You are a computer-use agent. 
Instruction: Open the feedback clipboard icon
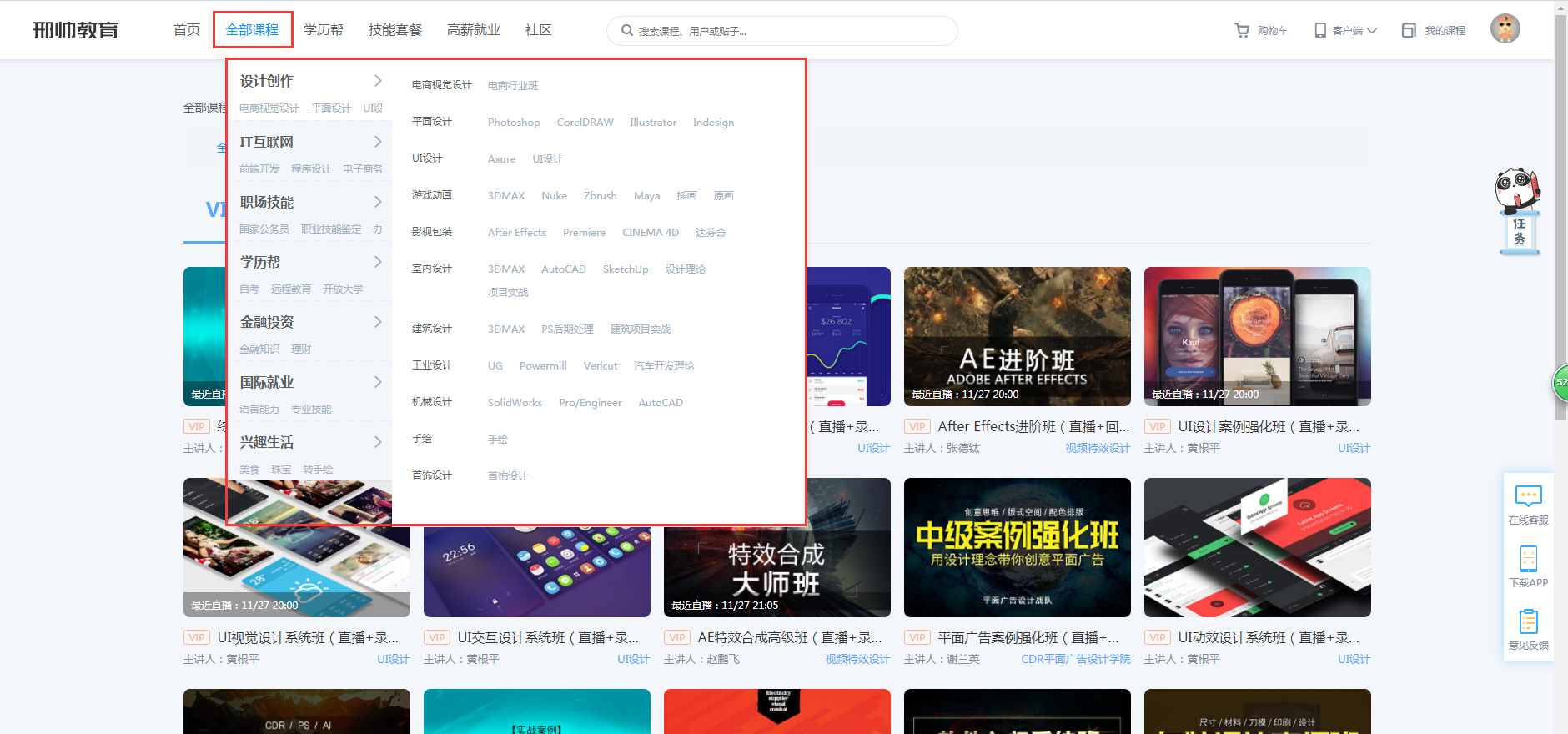point(1528,622)
